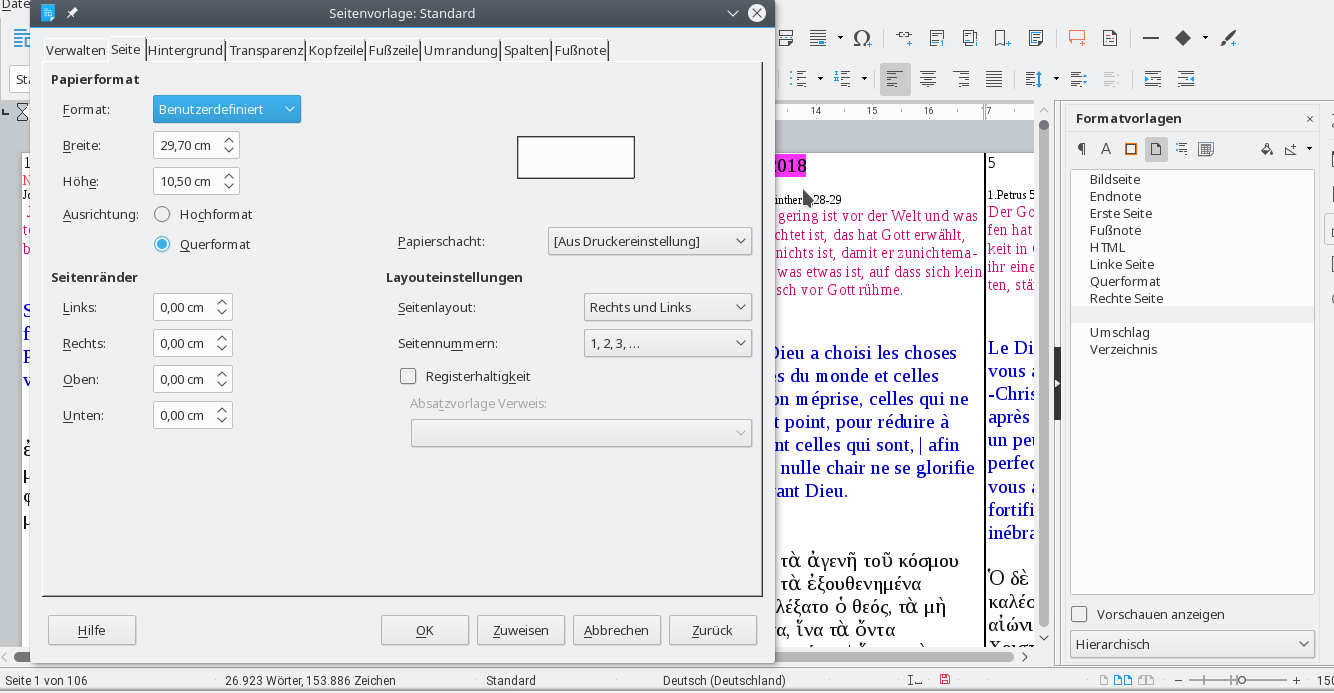
Task: Show frame styles in Formatvorlagen panel
Action: 1131,149
